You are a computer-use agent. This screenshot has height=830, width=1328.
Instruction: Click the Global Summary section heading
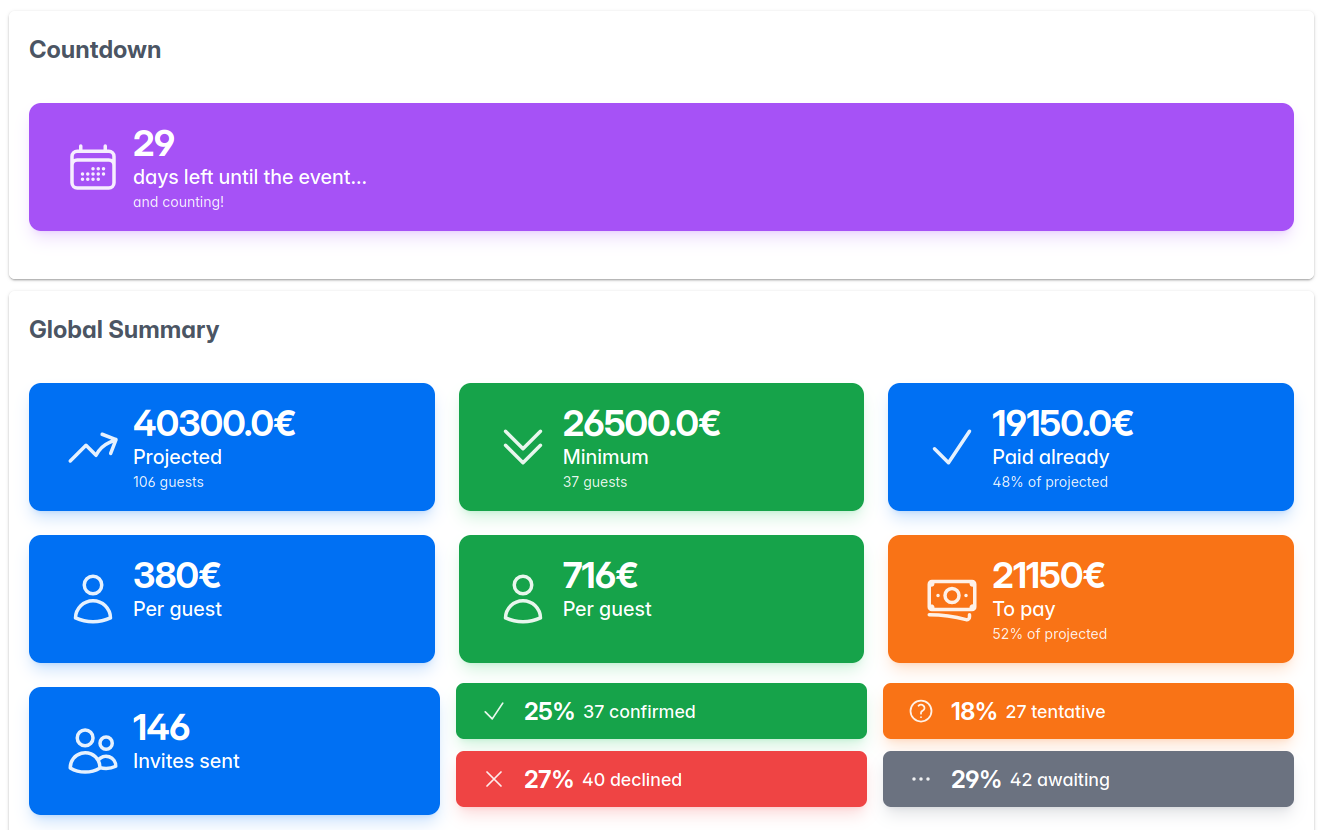coord(124,330)
